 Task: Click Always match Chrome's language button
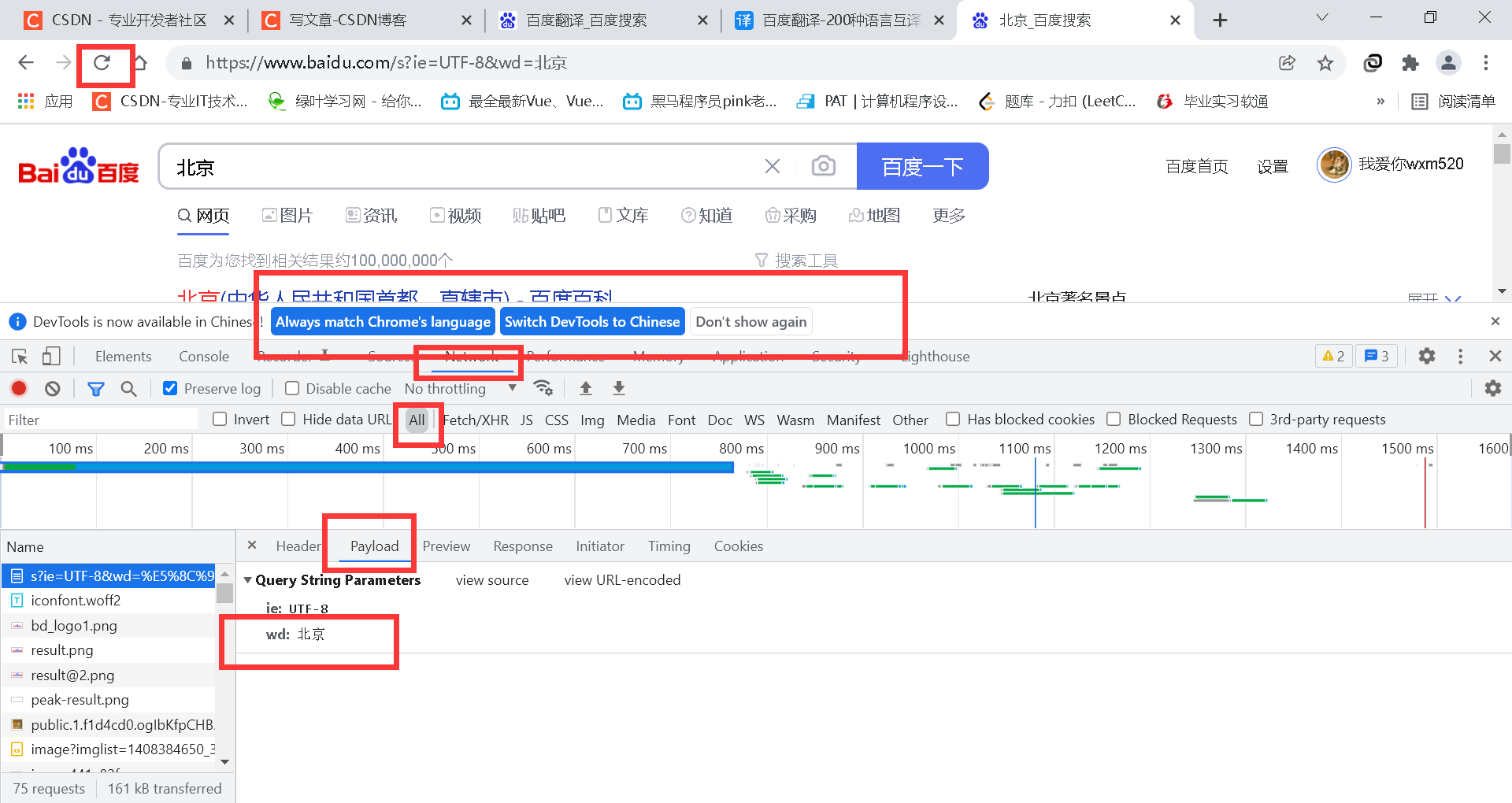pos(383,321)
